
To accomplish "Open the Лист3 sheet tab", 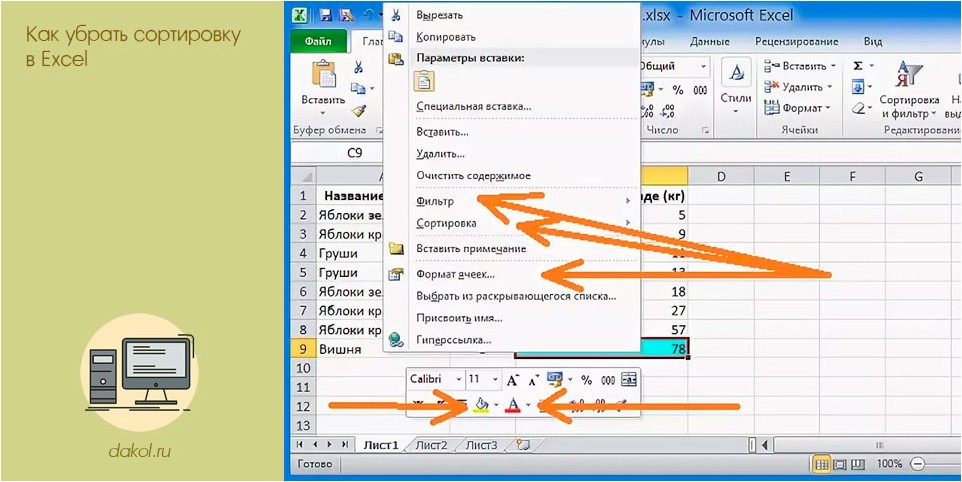I will [482, 445].
